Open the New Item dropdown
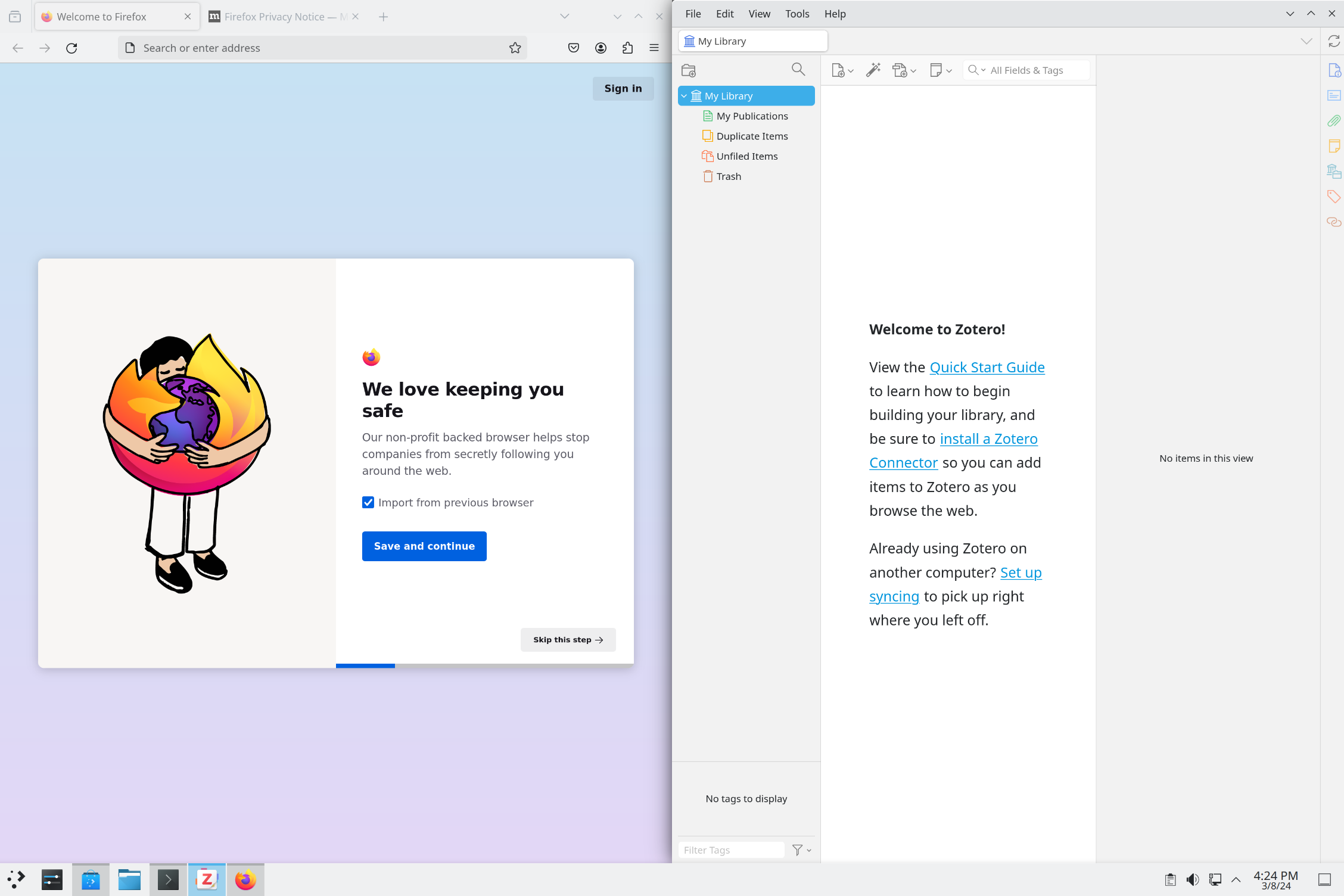1344x896 pixels. [842, 70]
